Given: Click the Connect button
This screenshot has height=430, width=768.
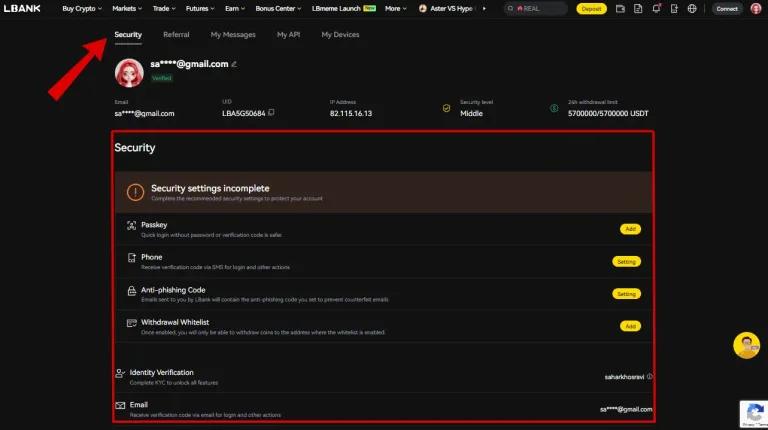Looking at the screenshot, I should coord(727,8).
